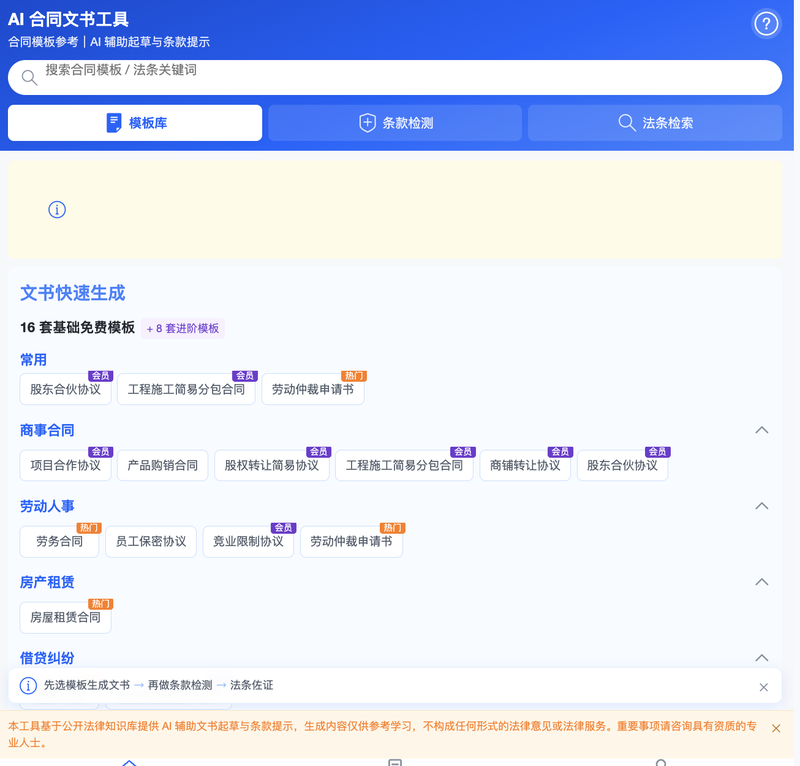Open the help question mark icon

click(x=766, y=24)
